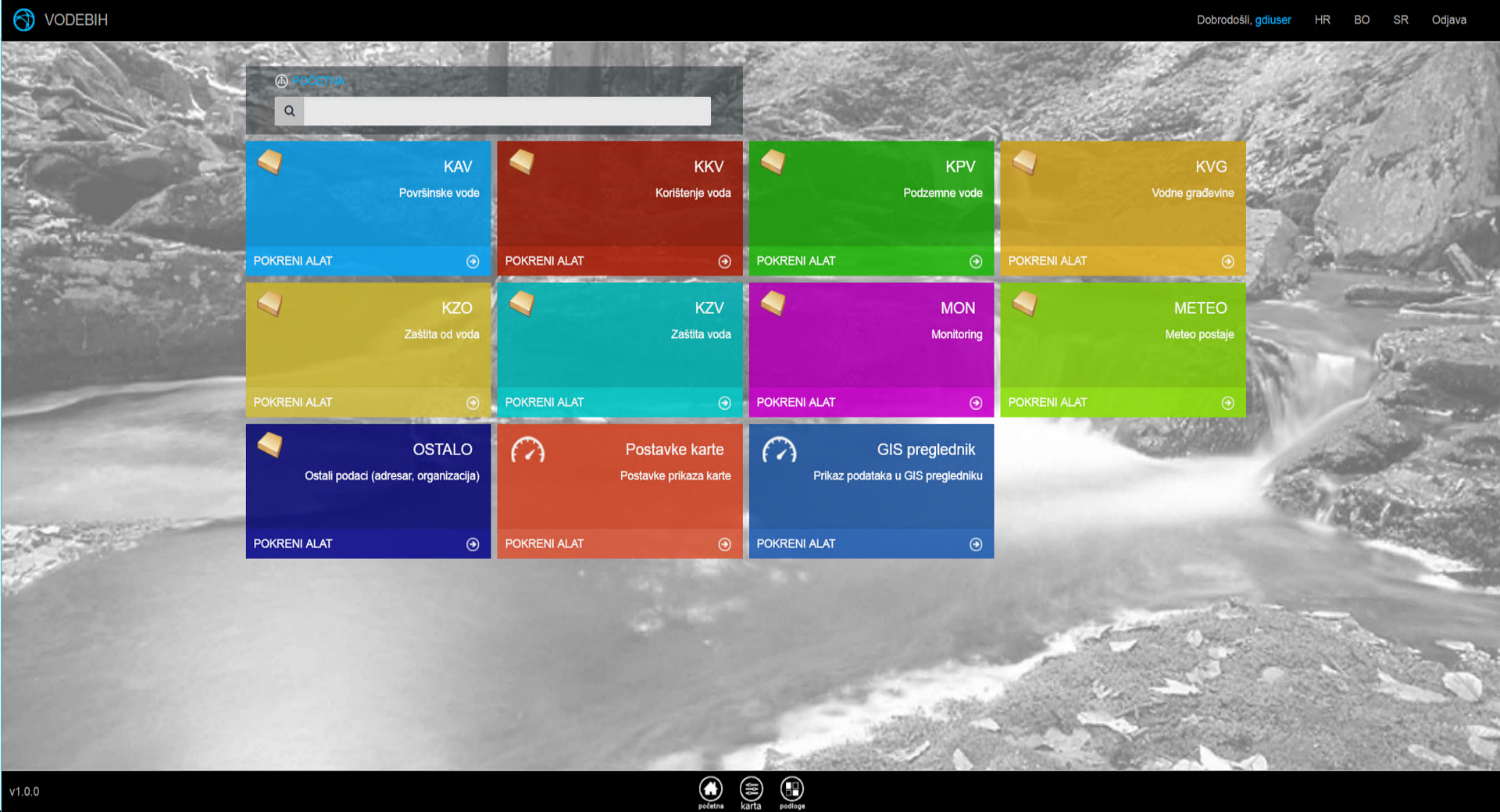Open the gdluser profile link
Viewport: 1500px width, 812px height.
tap(1273, 20)
